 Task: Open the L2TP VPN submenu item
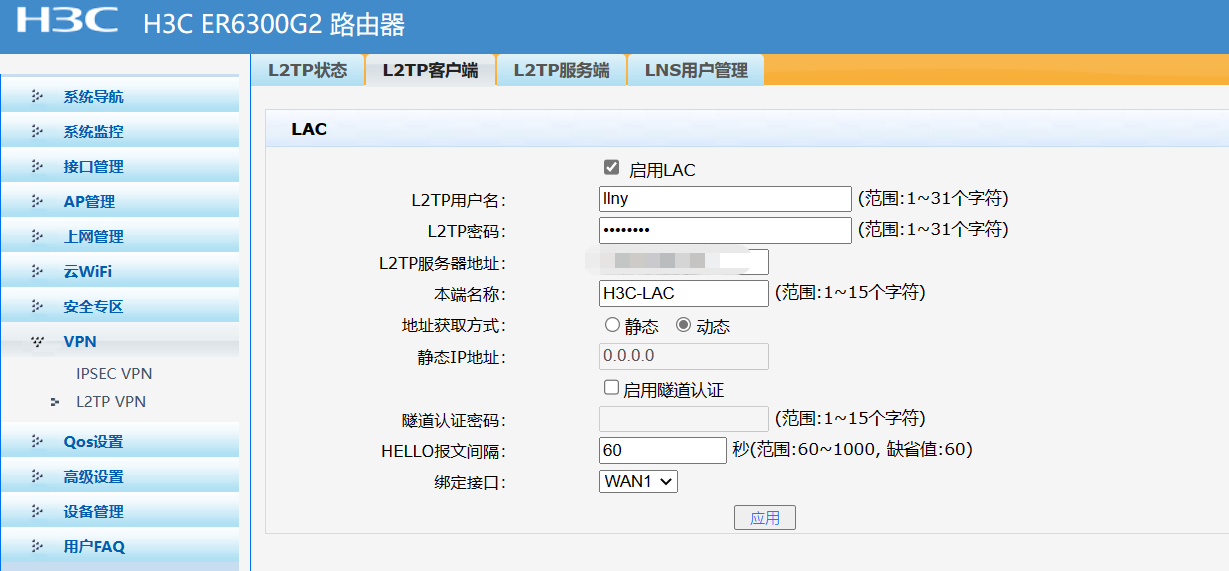(111, 402)
